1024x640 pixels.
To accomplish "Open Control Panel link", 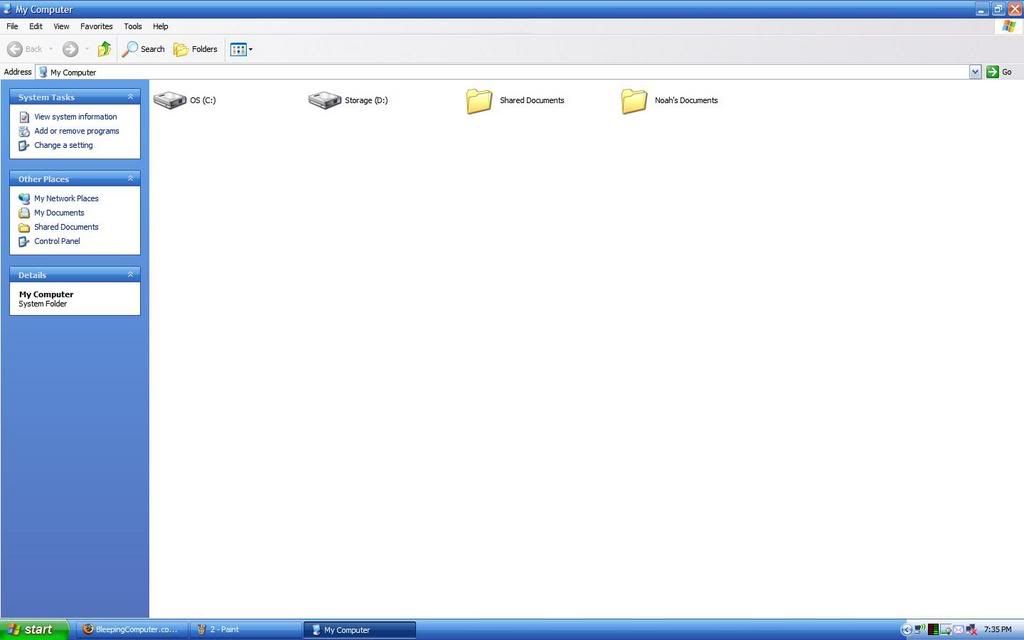I will click(57, 242).
